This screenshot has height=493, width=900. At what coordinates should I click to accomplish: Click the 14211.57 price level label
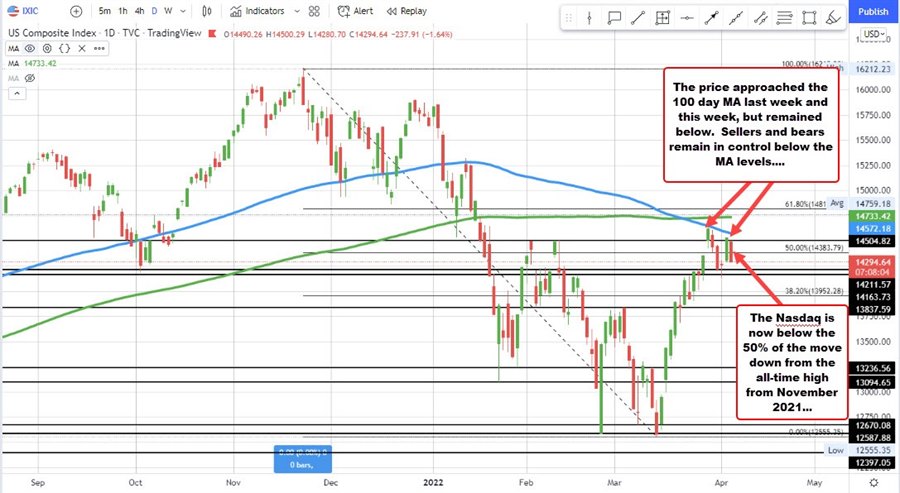[873, 285]
